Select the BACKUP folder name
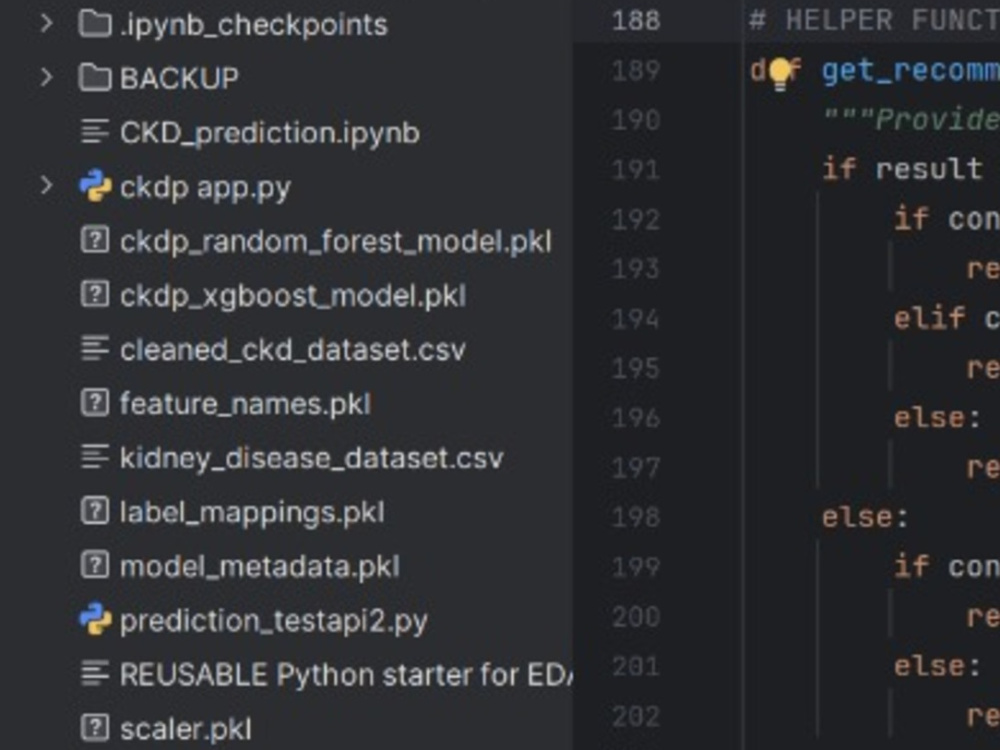 [179, 78]
